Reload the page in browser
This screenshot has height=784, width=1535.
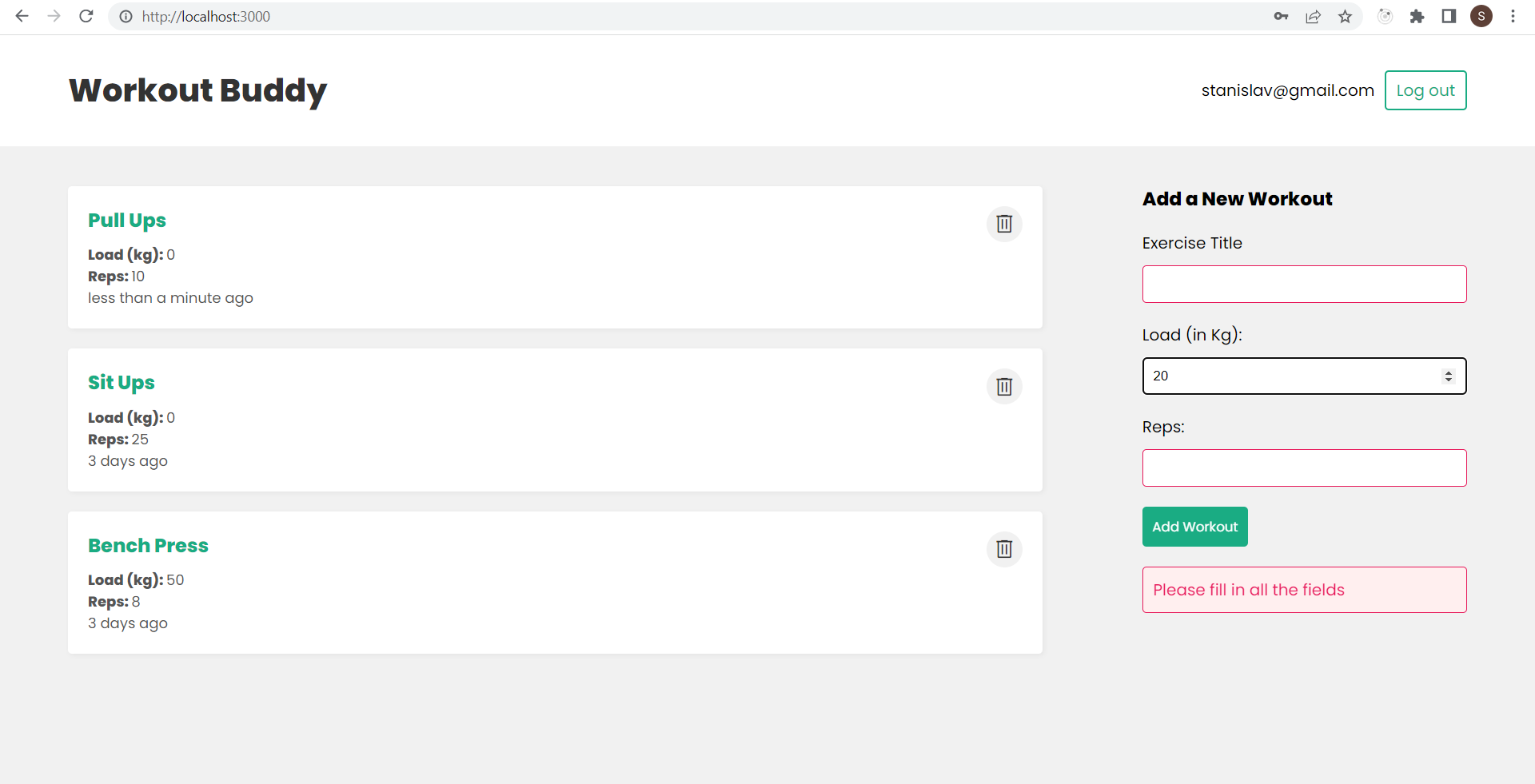point(86,16)
